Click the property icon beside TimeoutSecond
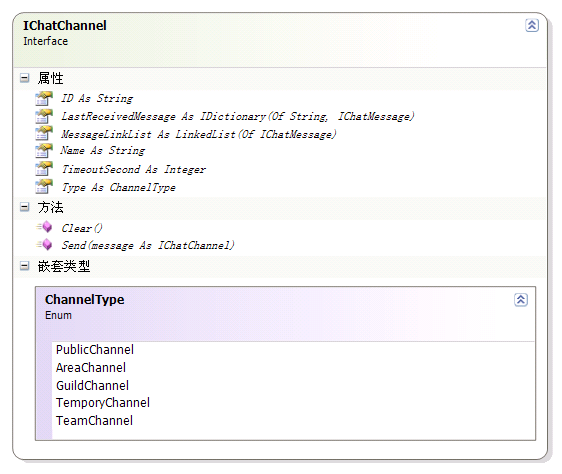562x474 pixels. (x=44, y=169)
